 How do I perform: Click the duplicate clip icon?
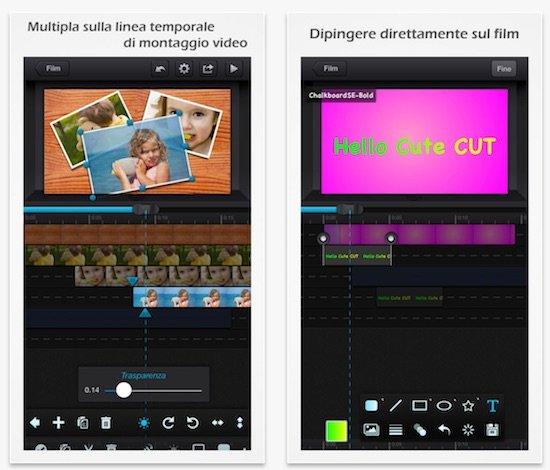(x=83, y=423)
